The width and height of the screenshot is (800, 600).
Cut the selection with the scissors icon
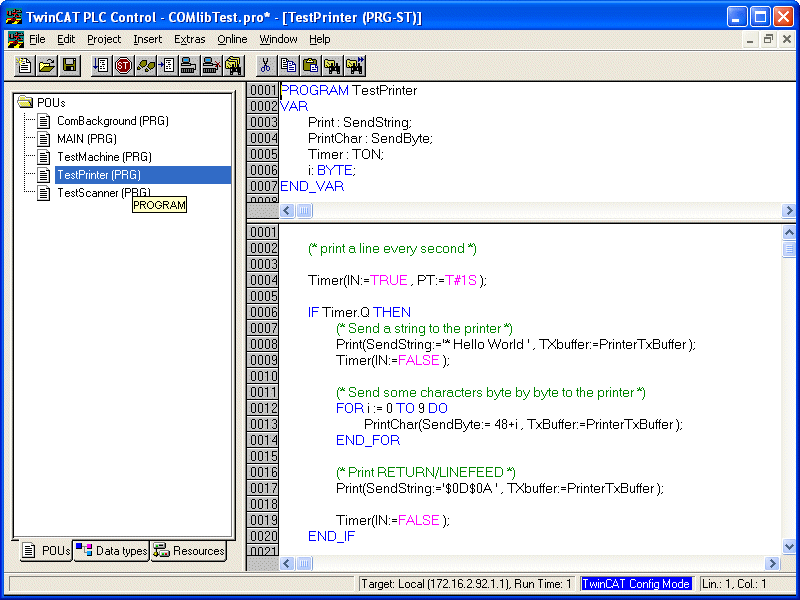266,66
